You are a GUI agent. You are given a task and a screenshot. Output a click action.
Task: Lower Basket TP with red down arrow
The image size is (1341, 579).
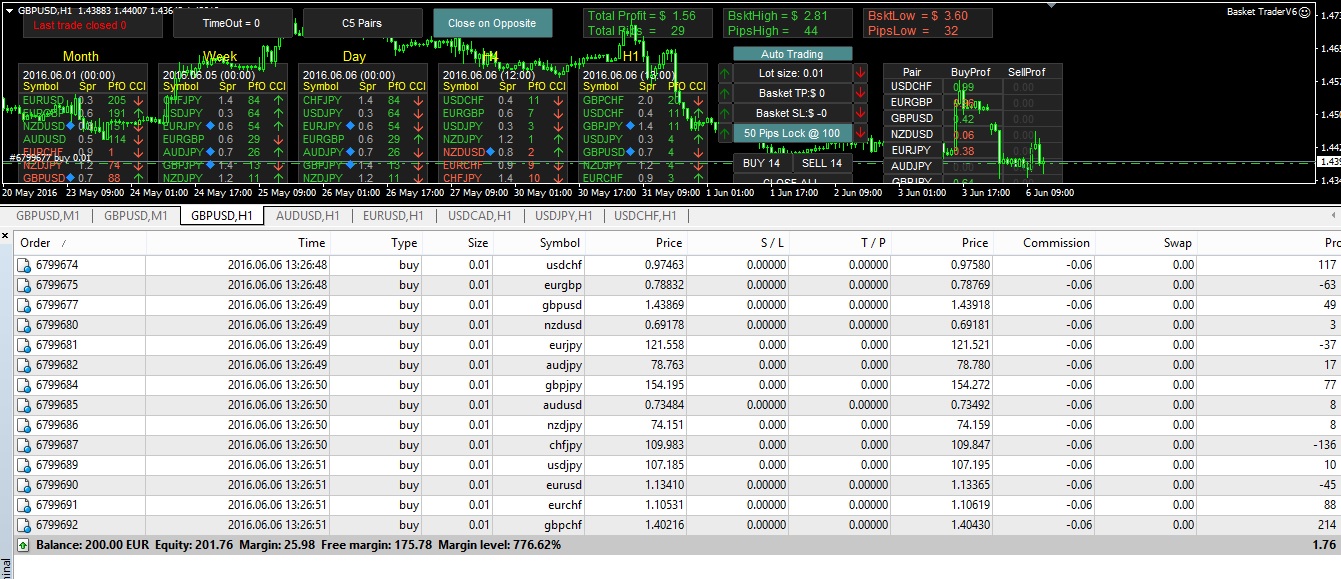(x=860, y=93)
